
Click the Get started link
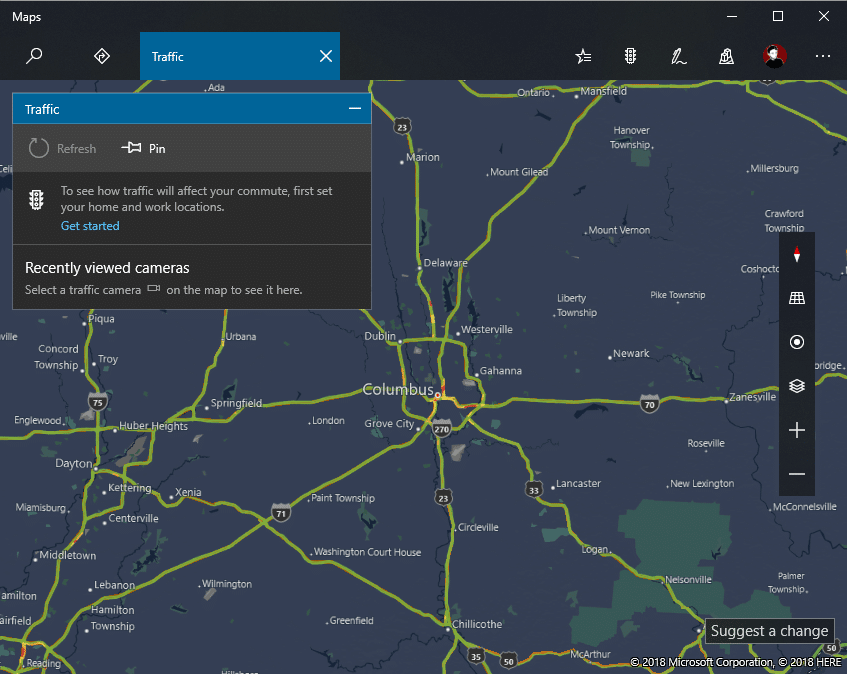(x=90, y=226)
